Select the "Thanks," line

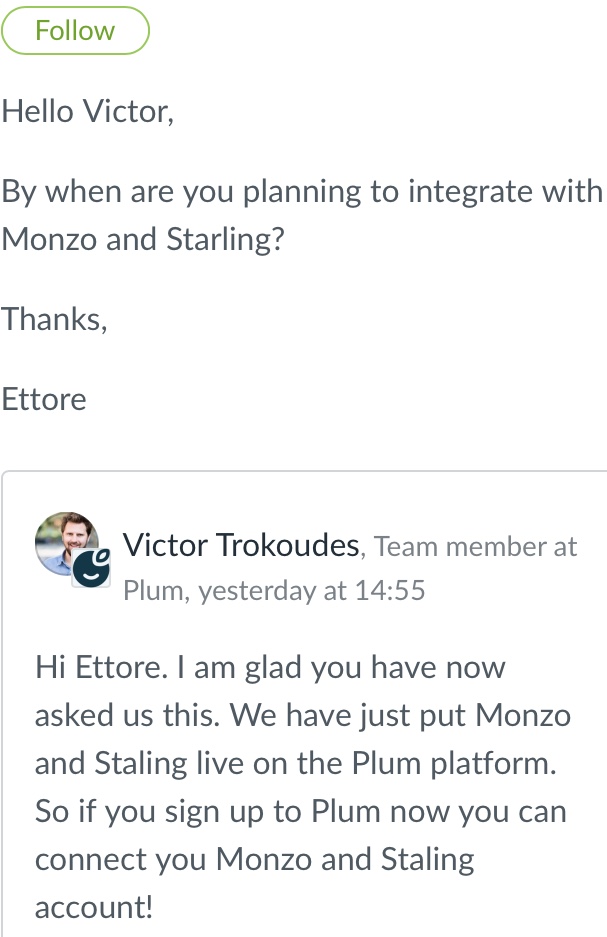pos(54,319)
